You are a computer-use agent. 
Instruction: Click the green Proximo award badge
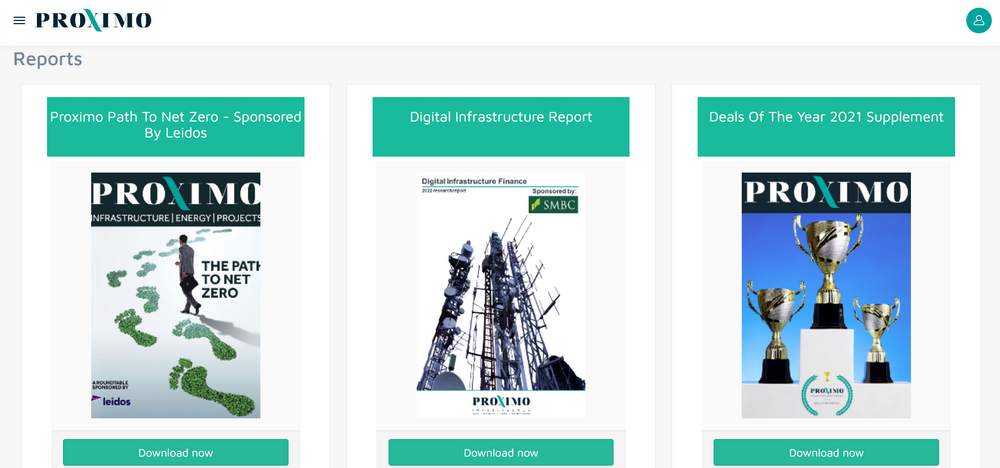(825, 392)
